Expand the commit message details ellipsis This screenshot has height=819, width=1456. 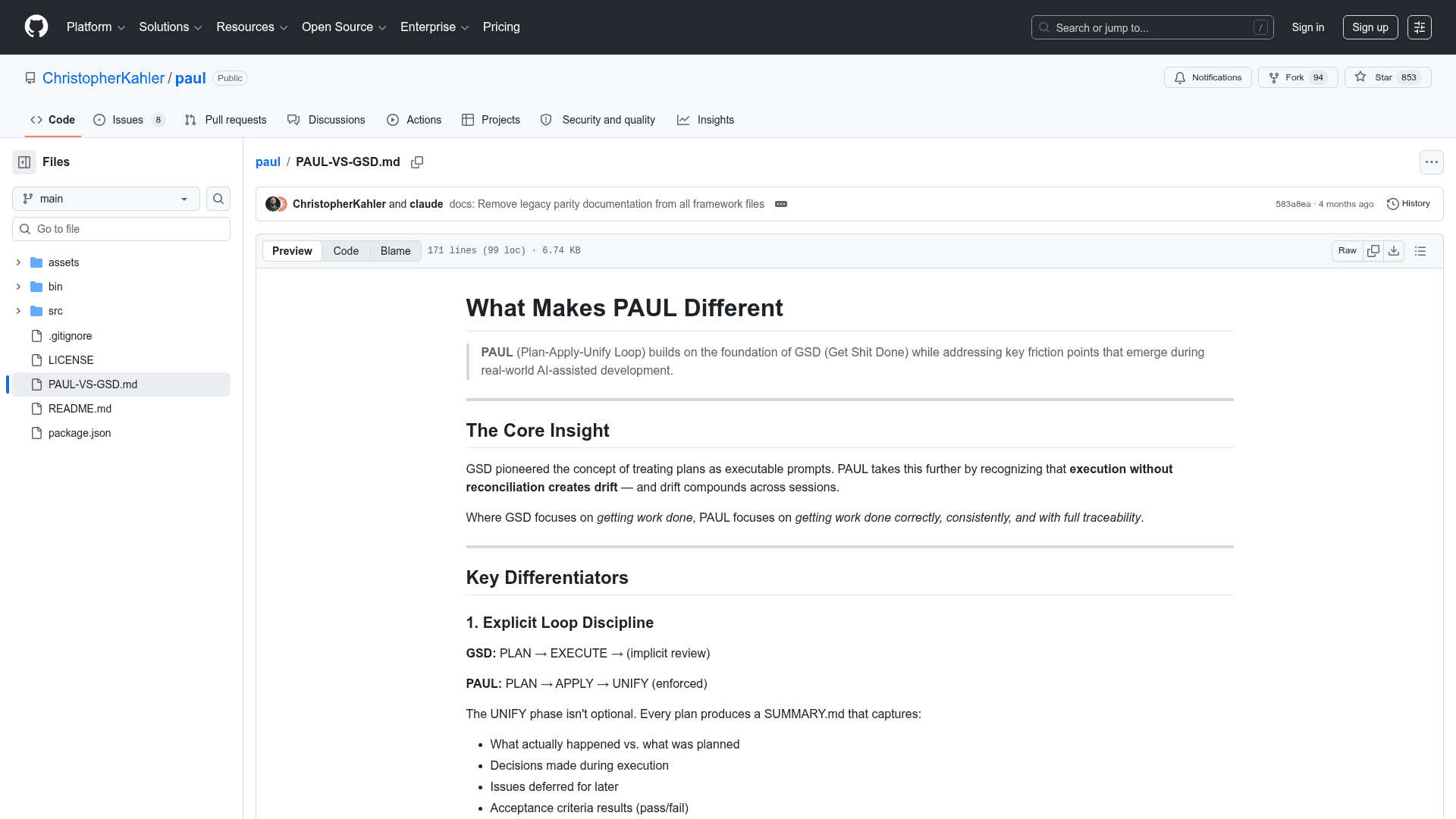point(781,204)
